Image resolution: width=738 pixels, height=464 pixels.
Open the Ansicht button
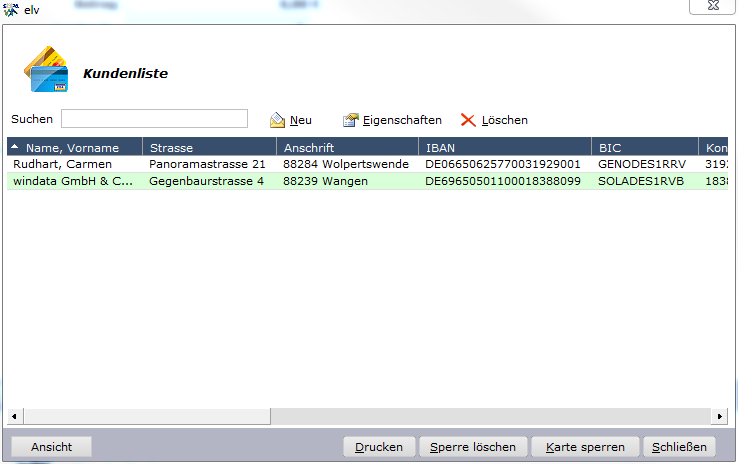(51, 447)
